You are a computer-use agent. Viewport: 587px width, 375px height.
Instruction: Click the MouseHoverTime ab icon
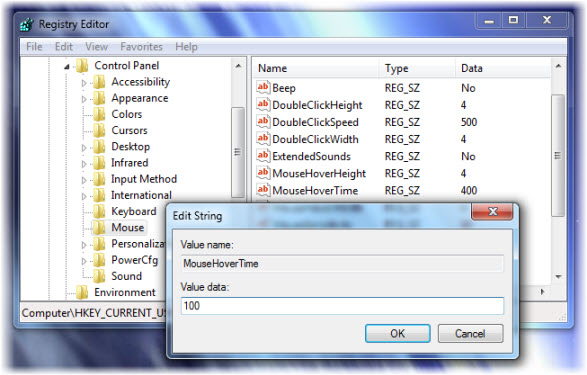pos(263,190)
